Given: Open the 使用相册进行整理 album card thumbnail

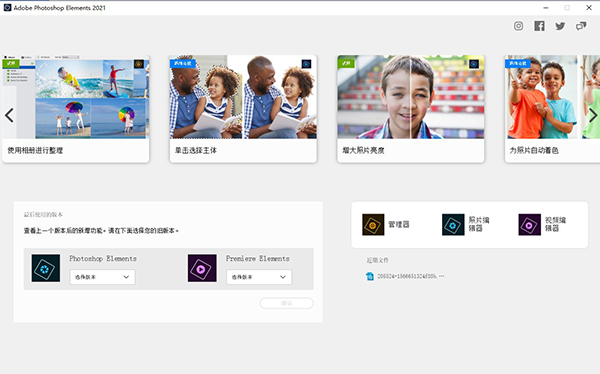Looking at the screenshot, I should pyautogui.click(x=76, y=97).
